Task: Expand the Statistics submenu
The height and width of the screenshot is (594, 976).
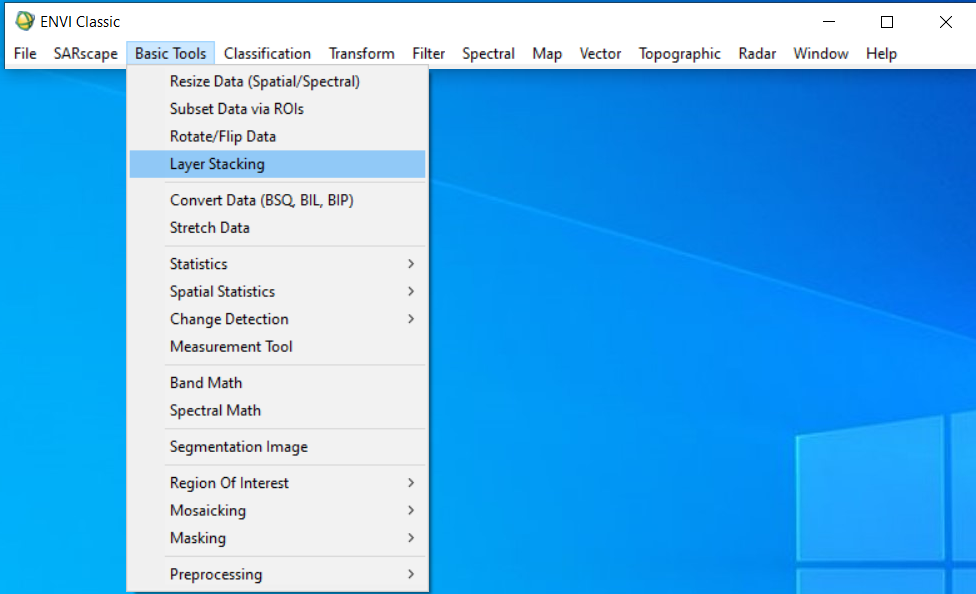Action: 278,264
